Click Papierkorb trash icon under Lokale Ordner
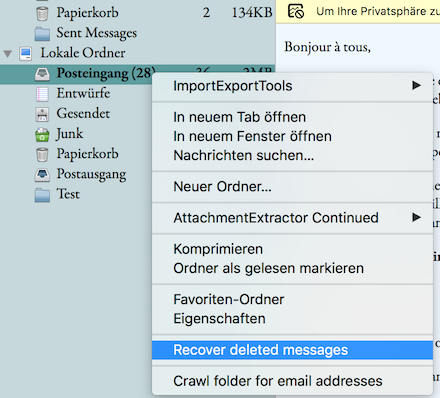Viewport: 440px width, 398px height. click(x=42, y=155)
